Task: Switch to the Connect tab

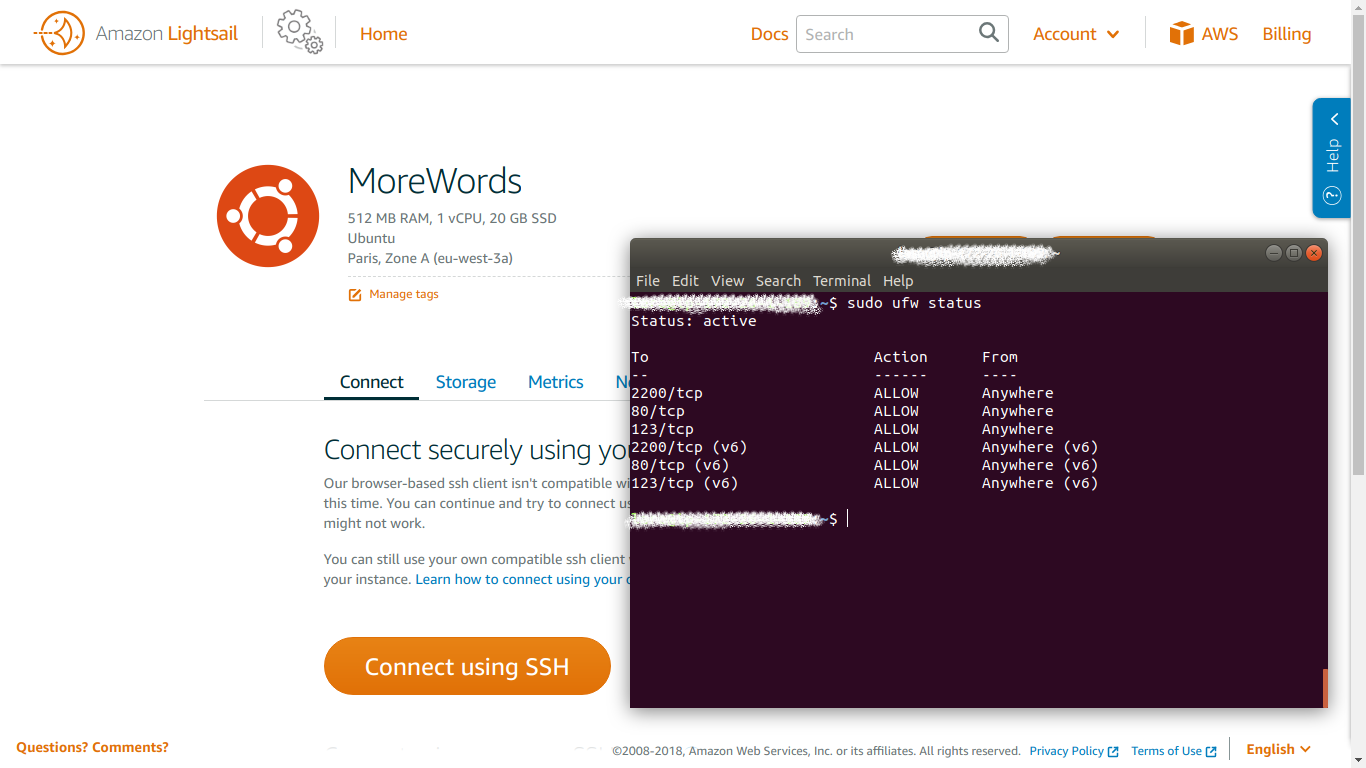Action: [371, 382]
